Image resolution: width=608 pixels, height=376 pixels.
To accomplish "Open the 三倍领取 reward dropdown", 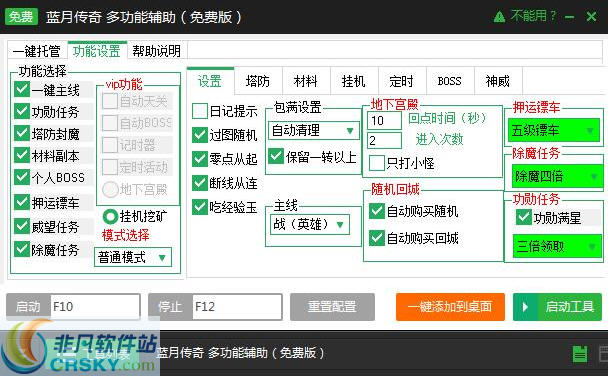I will point(557,246).
